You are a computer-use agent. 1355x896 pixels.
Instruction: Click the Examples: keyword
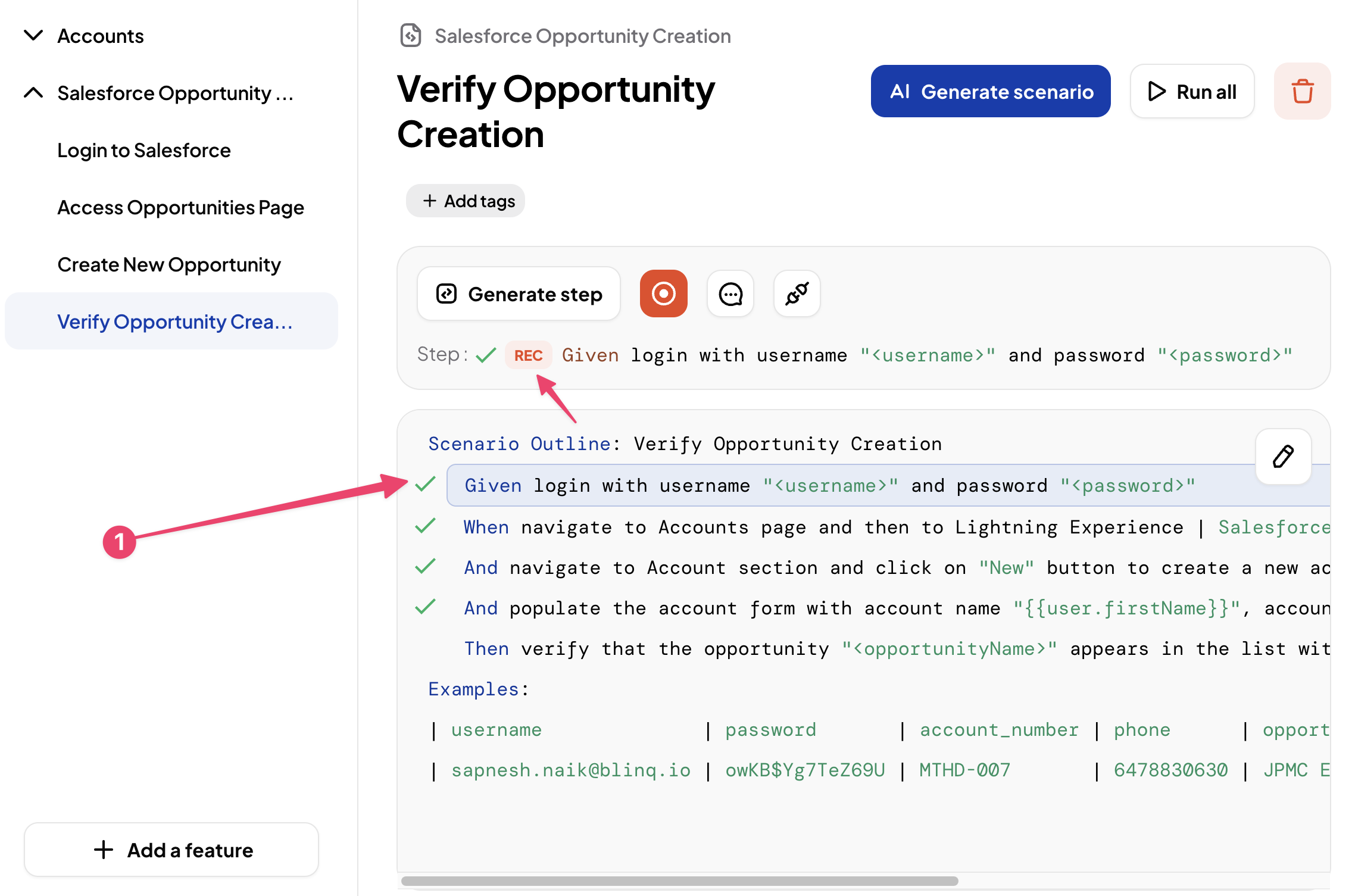click(479, 689)
